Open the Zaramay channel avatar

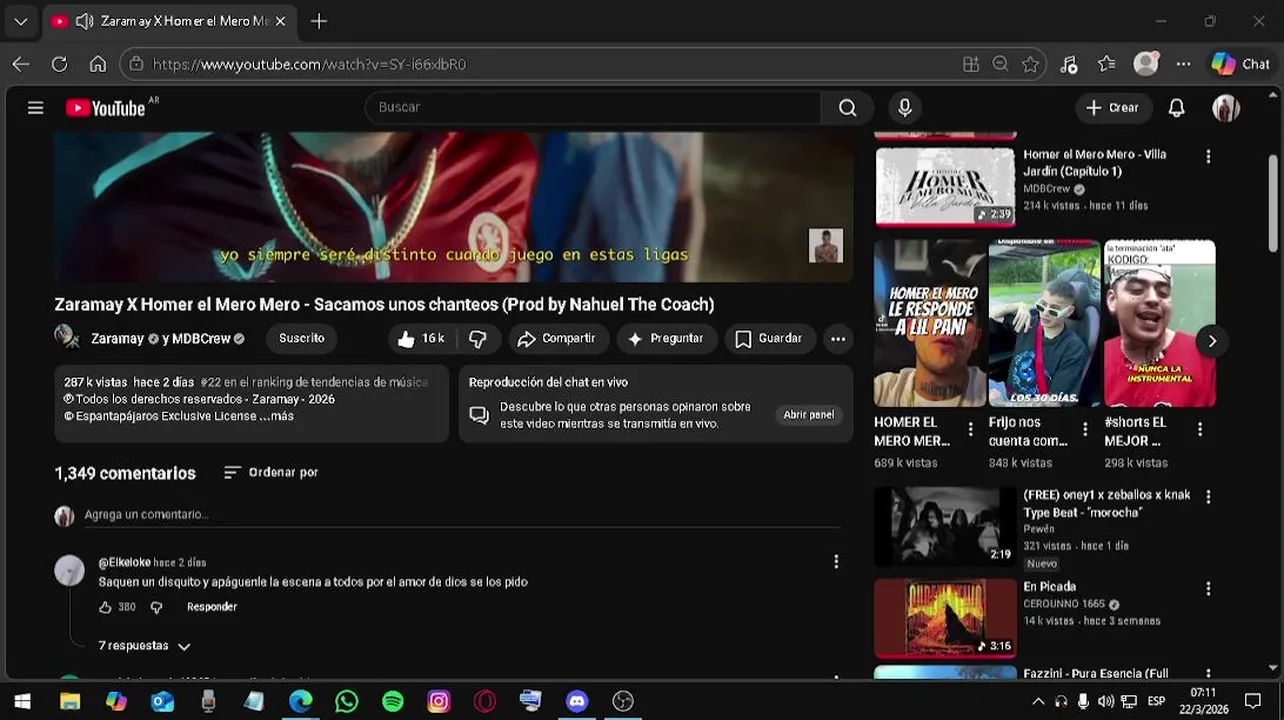pos(67,337)
